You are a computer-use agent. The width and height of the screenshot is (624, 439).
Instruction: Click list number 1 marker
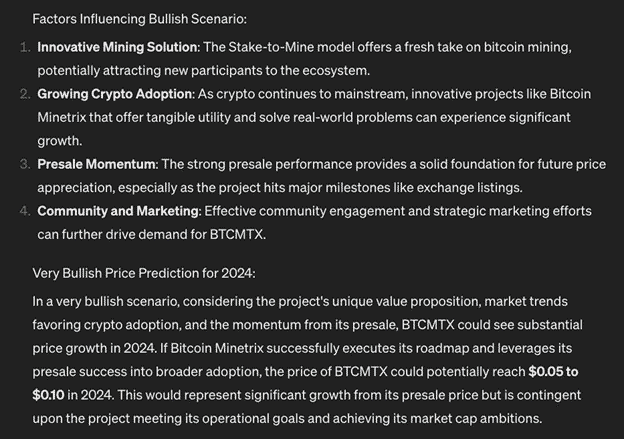[x=25, y=47]
